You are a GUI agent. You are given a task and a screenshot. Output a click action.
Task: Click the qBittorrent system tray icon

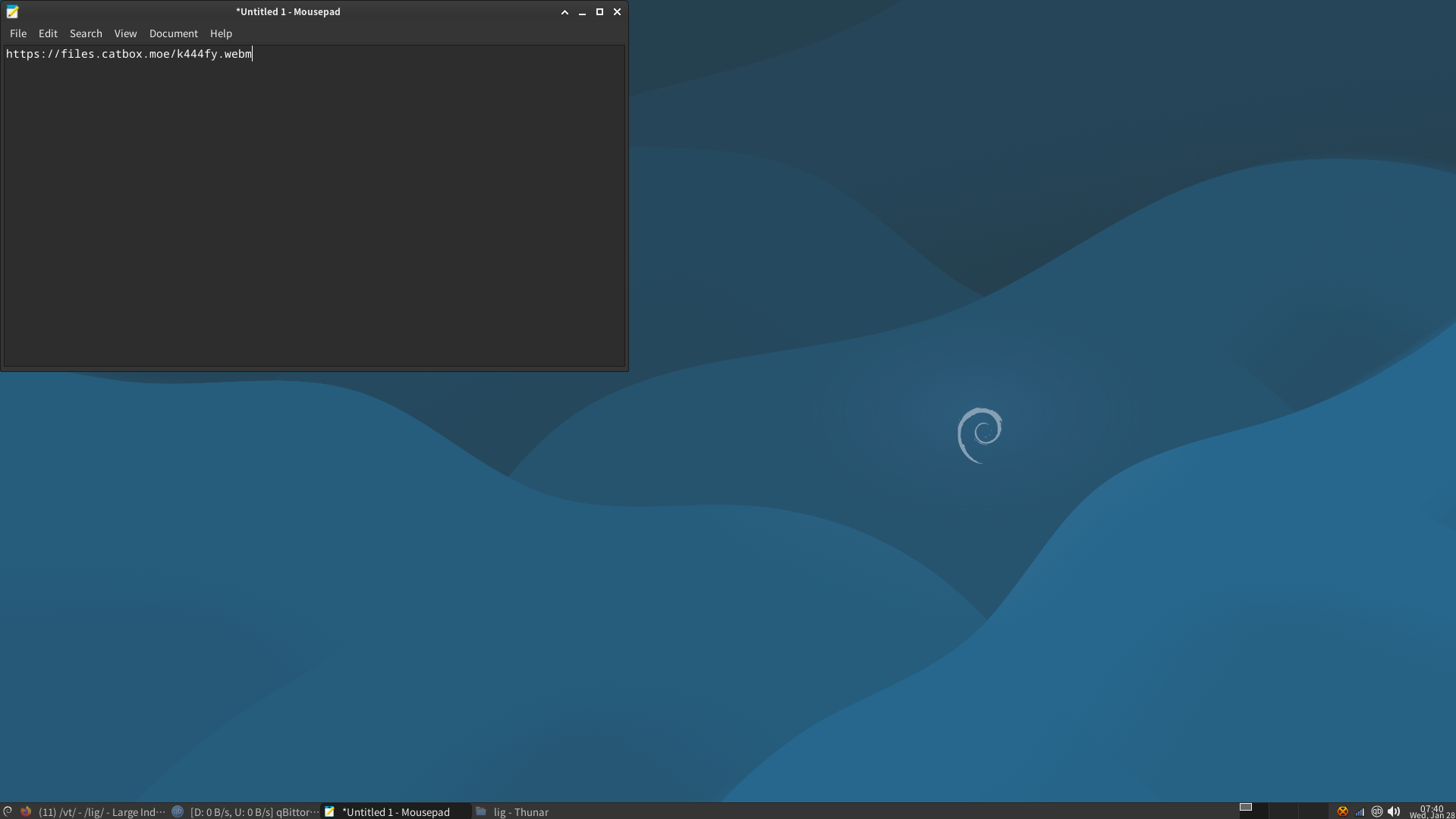(x=1377, y=811)
